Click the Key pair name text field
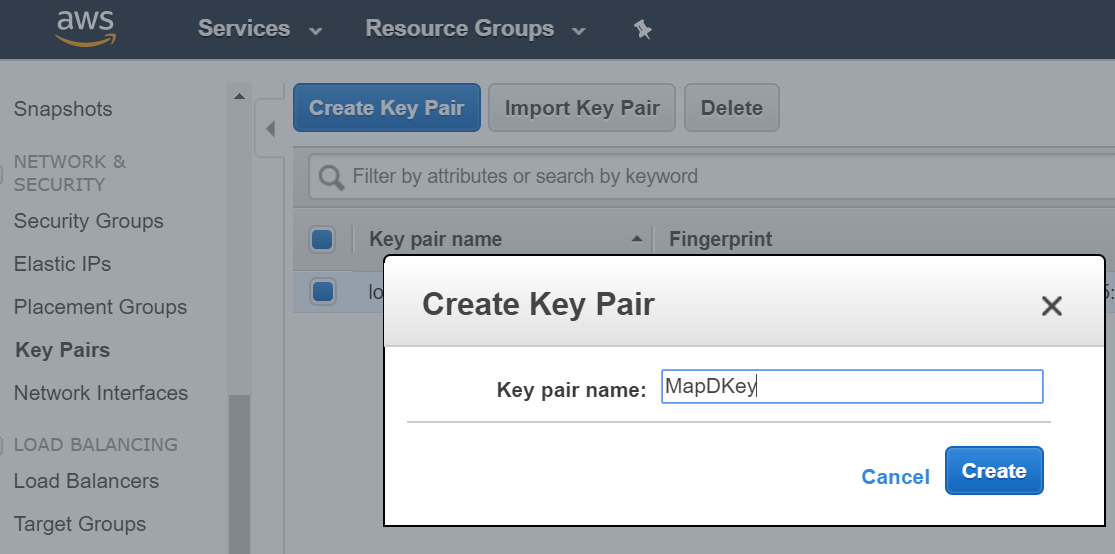 tap(852, 387)
